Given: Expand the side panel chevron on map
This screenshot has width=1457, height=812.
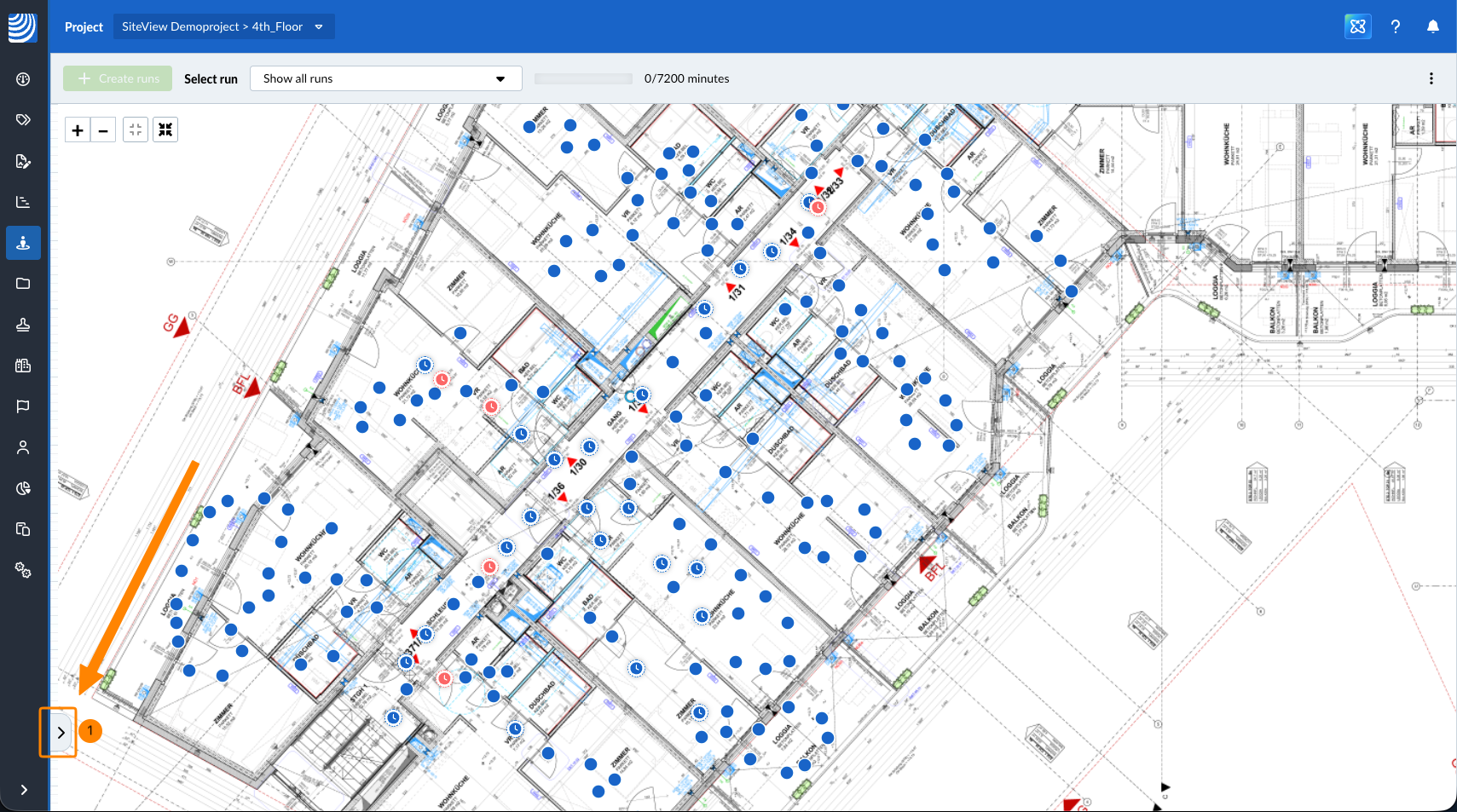Looking at the screenshot, I should point(61,733).
